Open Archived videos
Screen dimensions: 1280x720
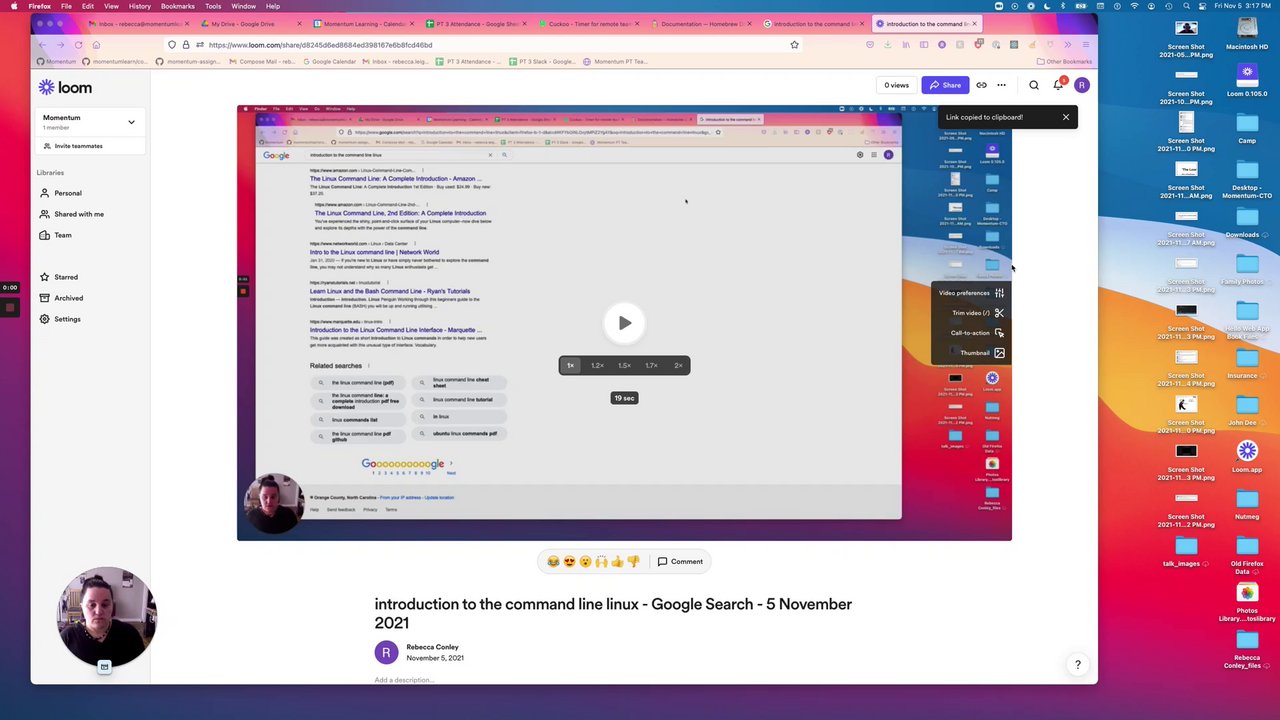coord(61,298)
